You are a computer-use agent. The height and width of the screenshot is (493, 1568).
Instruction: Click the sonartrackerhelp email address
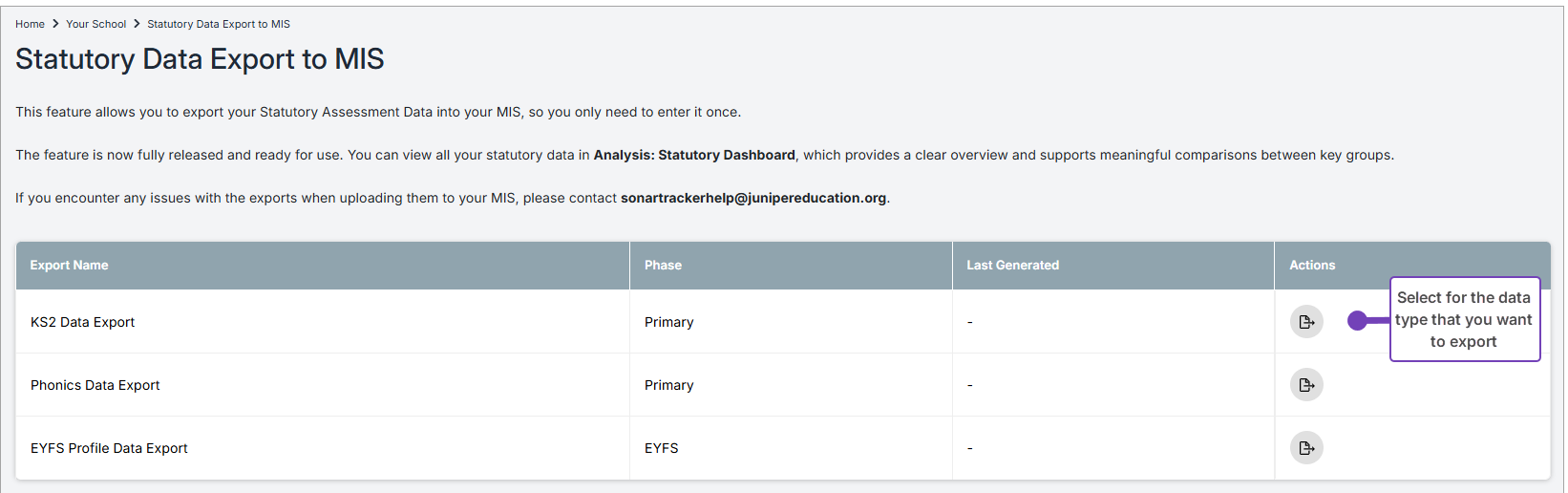[753, 198]
